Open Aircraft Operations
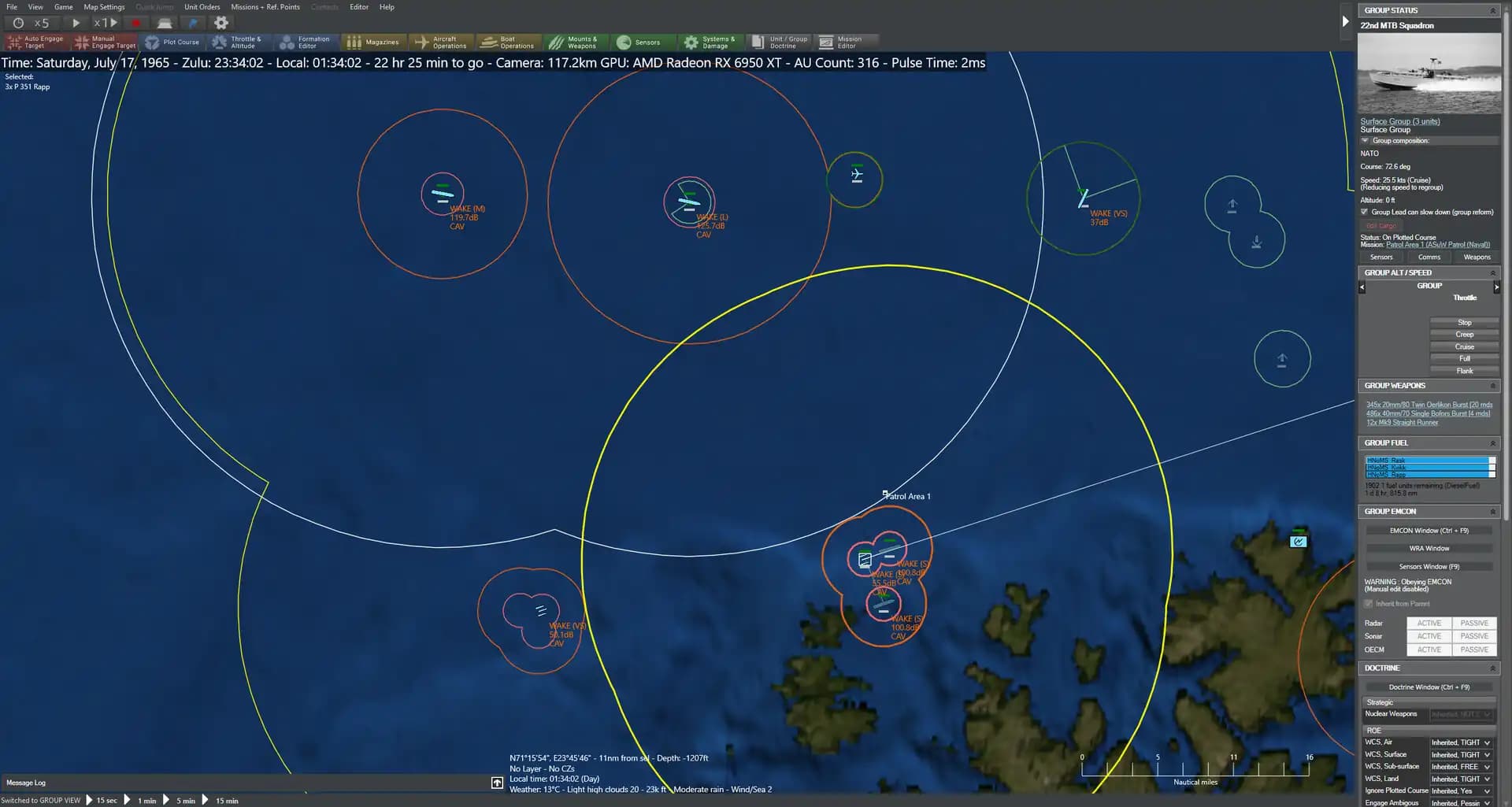 [x=441, y=42]
